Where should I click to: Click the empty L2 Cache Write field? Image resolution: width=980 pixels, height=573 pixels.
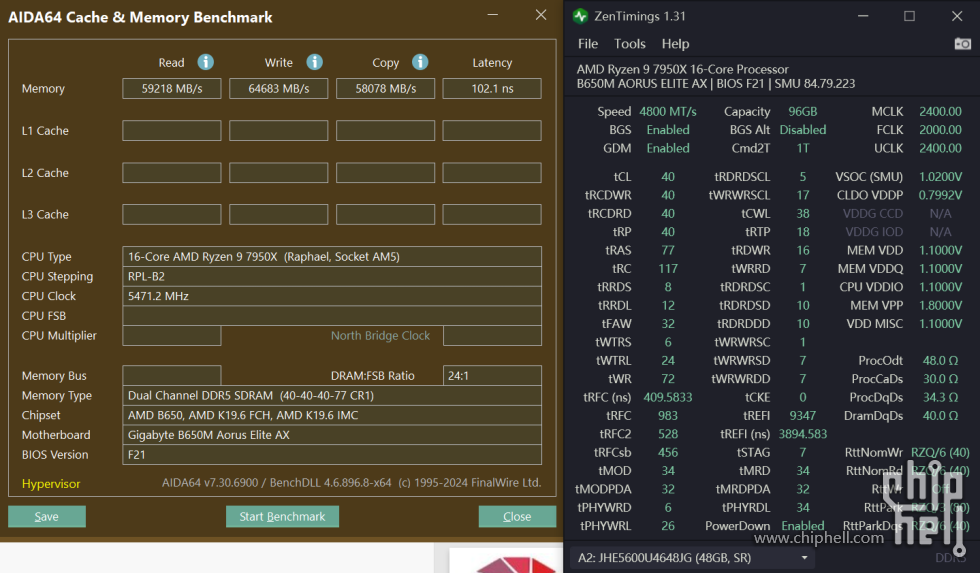point(279,172)
